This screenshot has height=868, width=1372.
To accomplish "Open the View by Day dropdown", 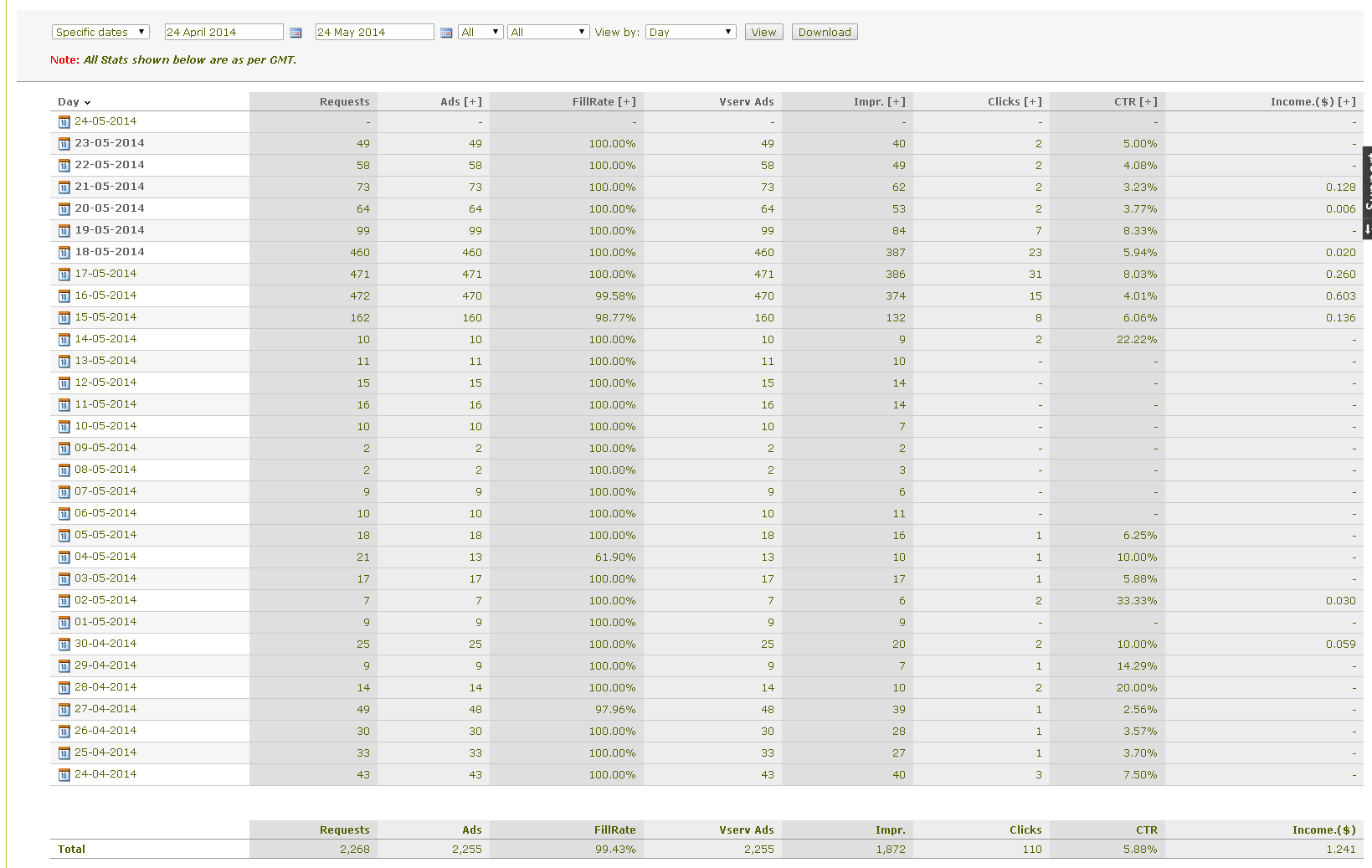I will click(691, 32).
